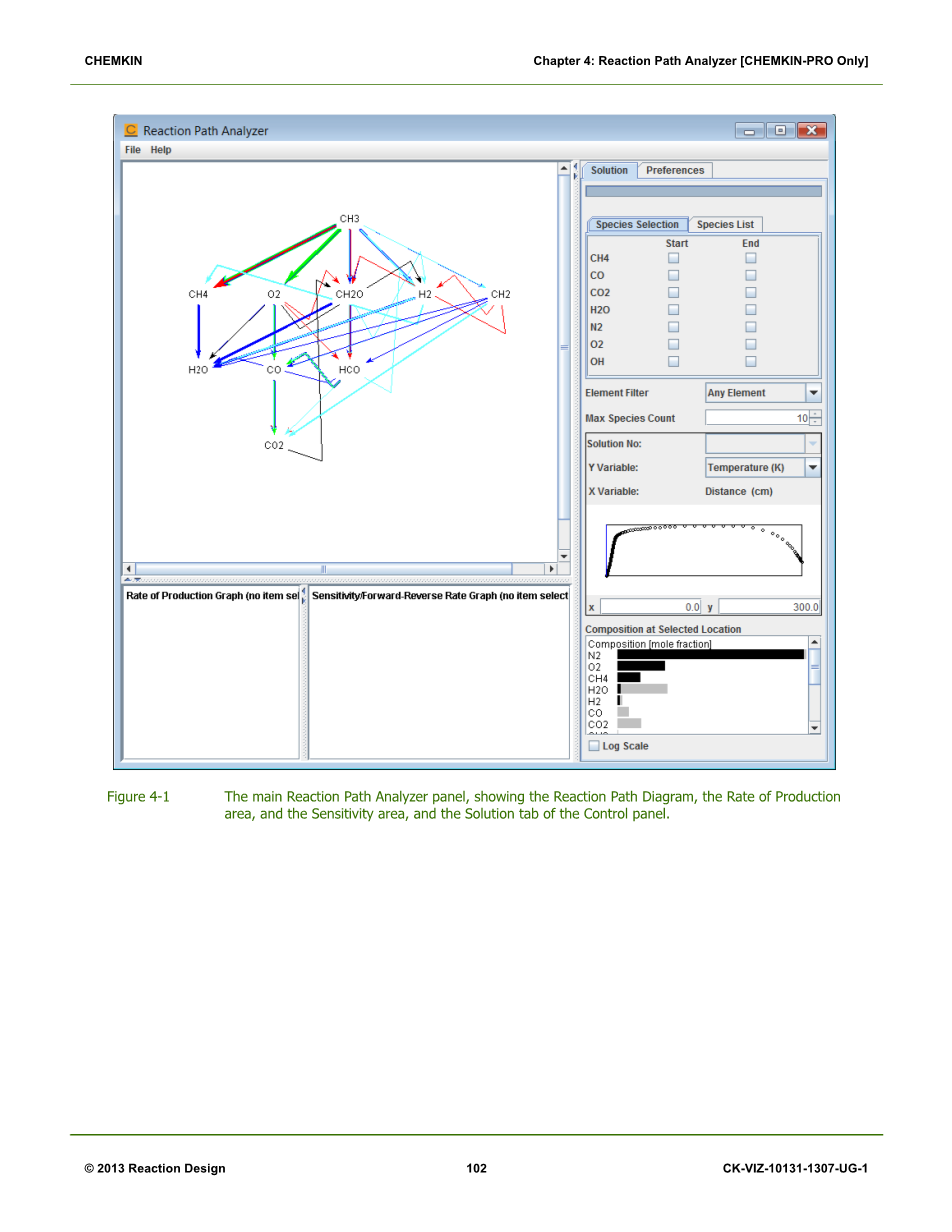
Task: Click the diagram vertical scrollbar thumb
Action: 564,348
